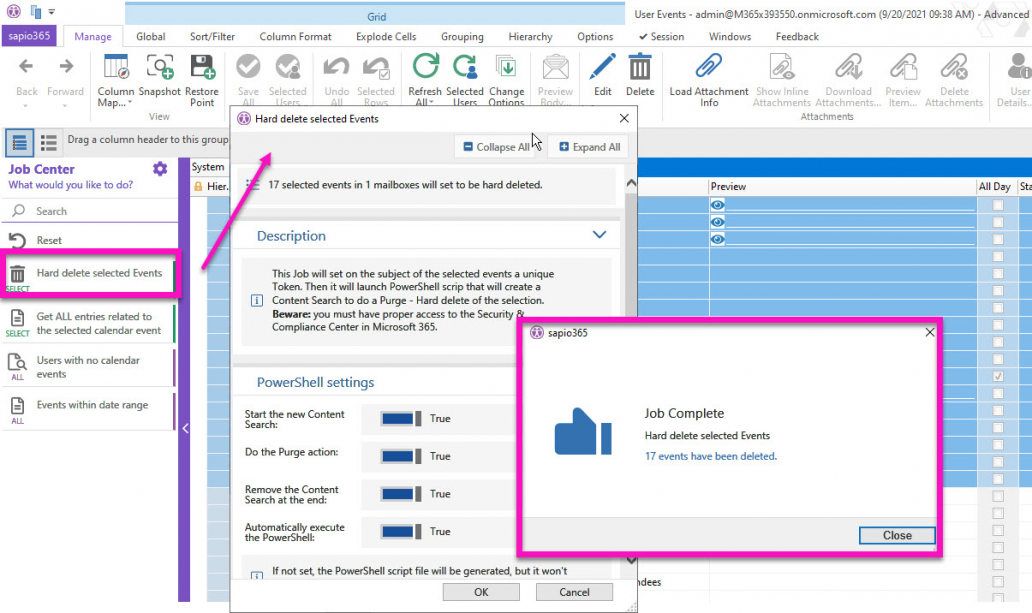Cancel the Hard delete dialog
This screenshot has height=613, width=1032.
tap(574, 592)
